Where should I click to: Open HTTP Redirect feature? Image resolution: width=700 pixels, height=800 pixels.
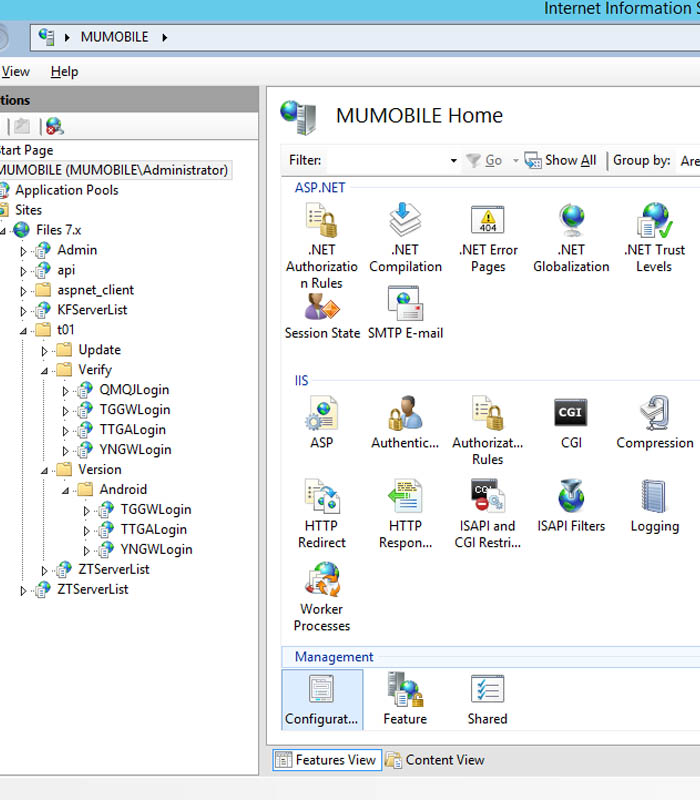point(321,513)
